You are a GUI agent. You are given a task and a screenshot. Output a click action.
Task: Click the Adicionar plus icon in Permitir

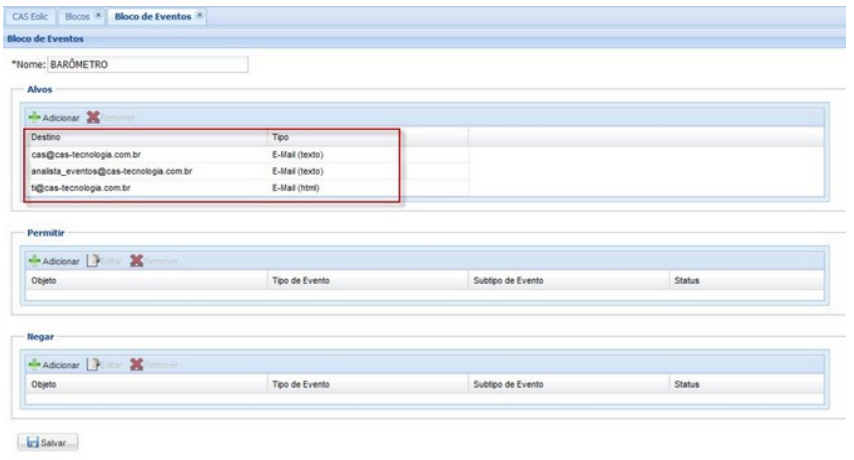[36, 261]
